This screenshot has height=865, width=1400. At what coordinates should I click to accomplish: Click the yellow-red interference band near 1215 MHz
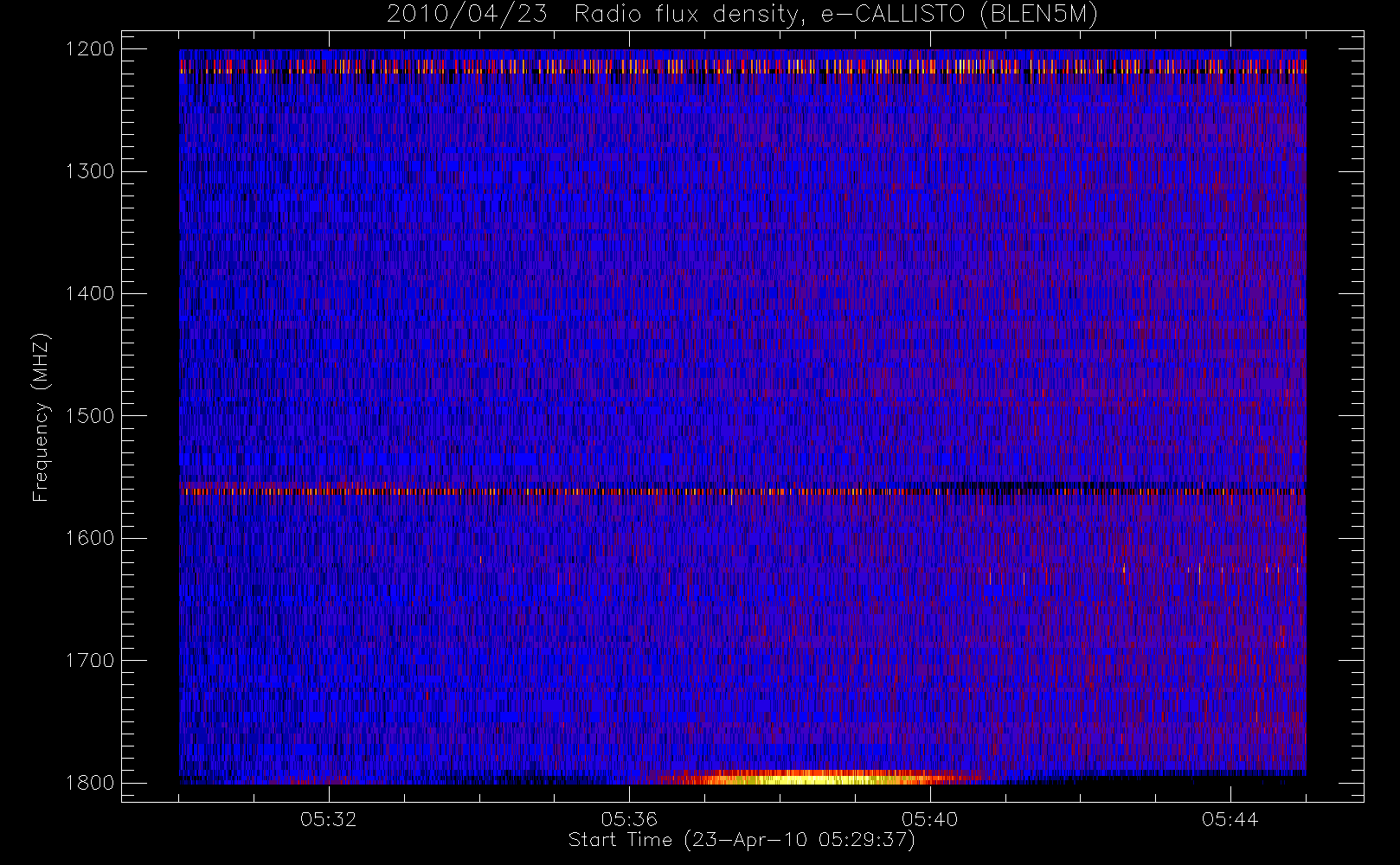pos(742,66)
